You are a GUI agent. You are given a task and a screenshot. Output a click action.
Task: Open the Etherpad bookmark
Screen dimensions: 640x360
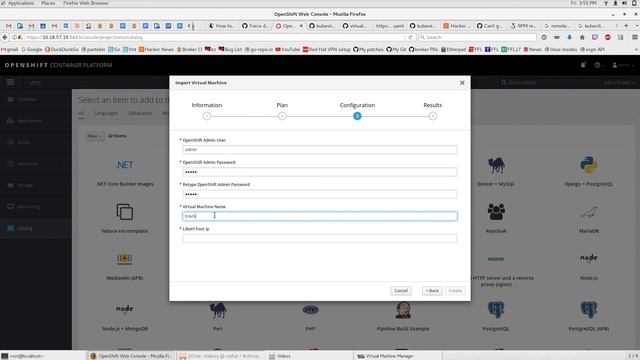point(453,49)
